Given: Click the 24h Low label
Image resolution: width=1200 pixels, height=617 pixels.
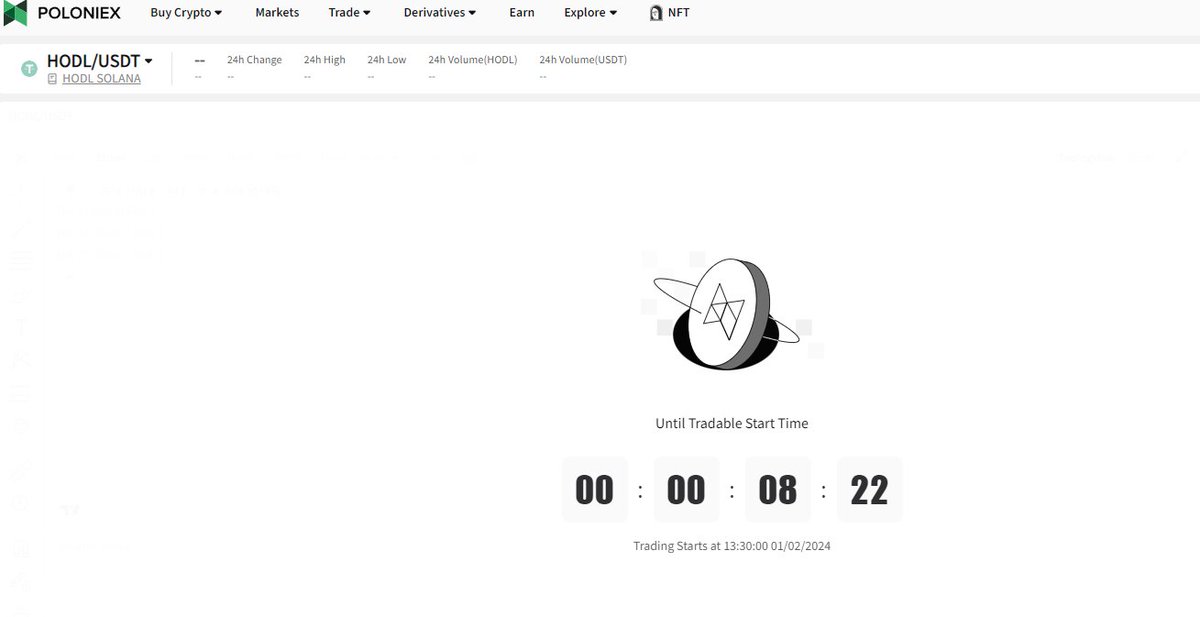Looking at the screenshot, I should coord(387,60).
